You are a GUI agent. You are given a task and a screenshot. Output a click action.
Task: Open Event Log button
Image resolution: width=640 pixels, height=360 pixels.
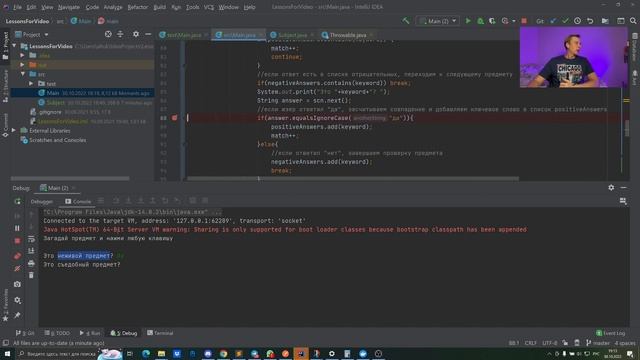point(611,333)
